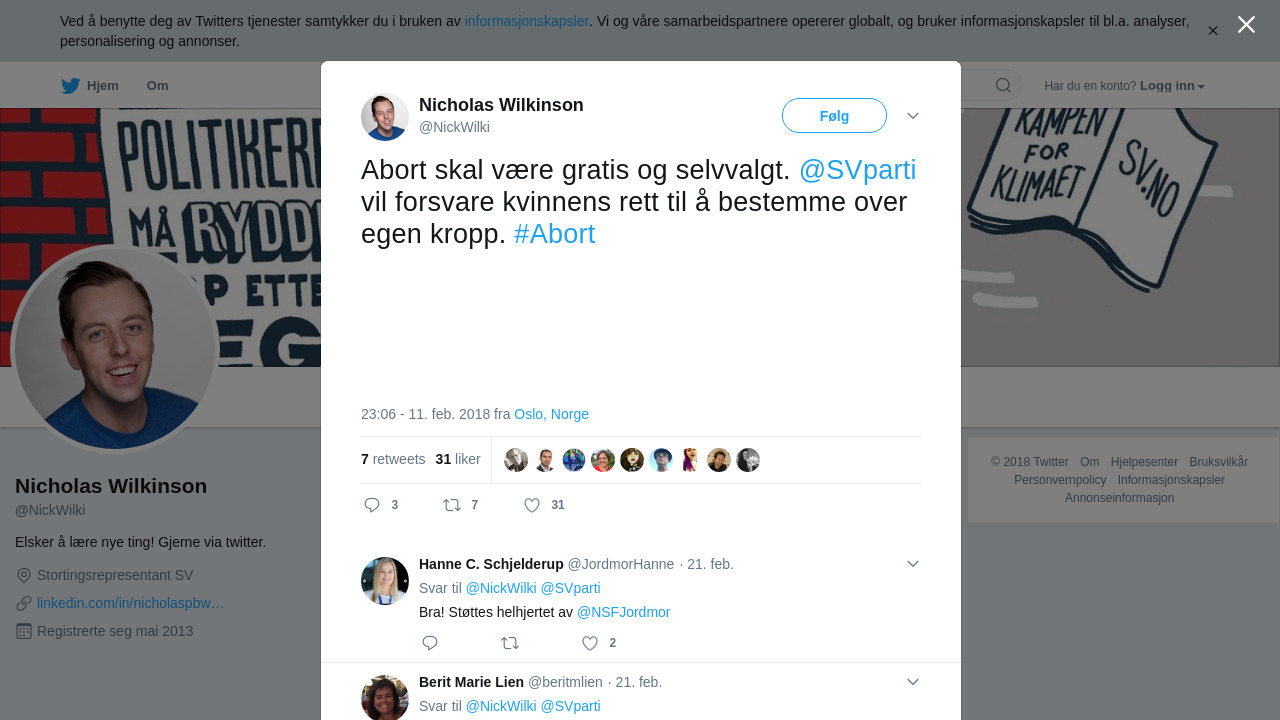
Task: Retweet Hanne C. Schjelderup's reply
Action: (510, 643)
